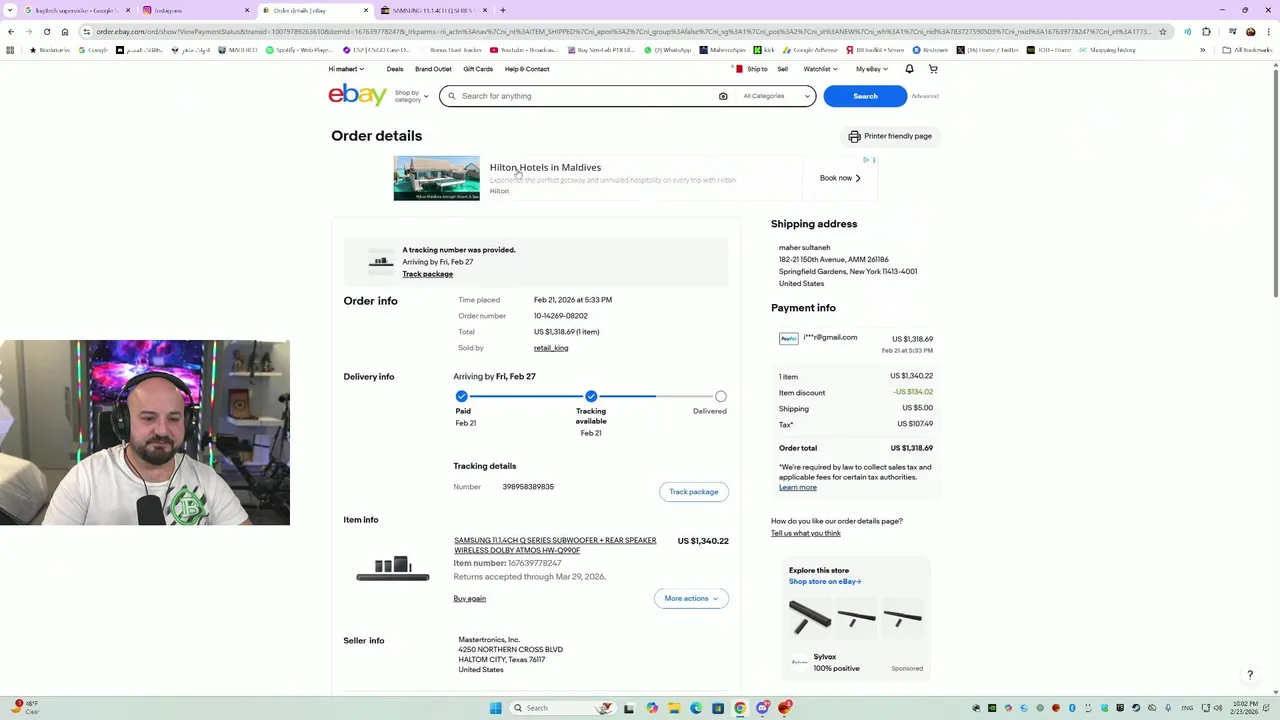Open the Kick bookmark
1280x720 pixels.
click(764, 50)
